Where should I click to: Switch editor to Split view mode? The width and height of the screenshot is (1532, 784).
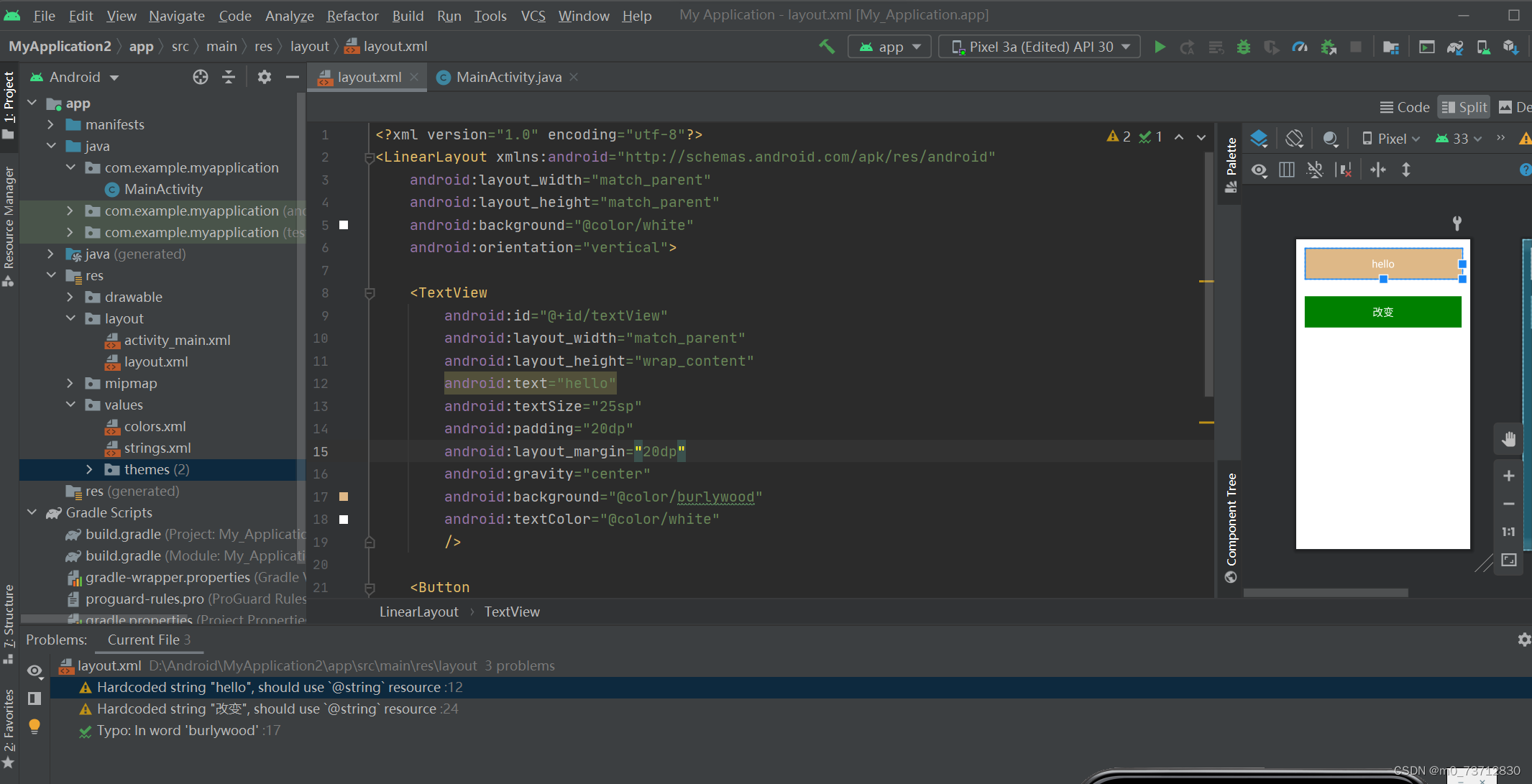1464,107
